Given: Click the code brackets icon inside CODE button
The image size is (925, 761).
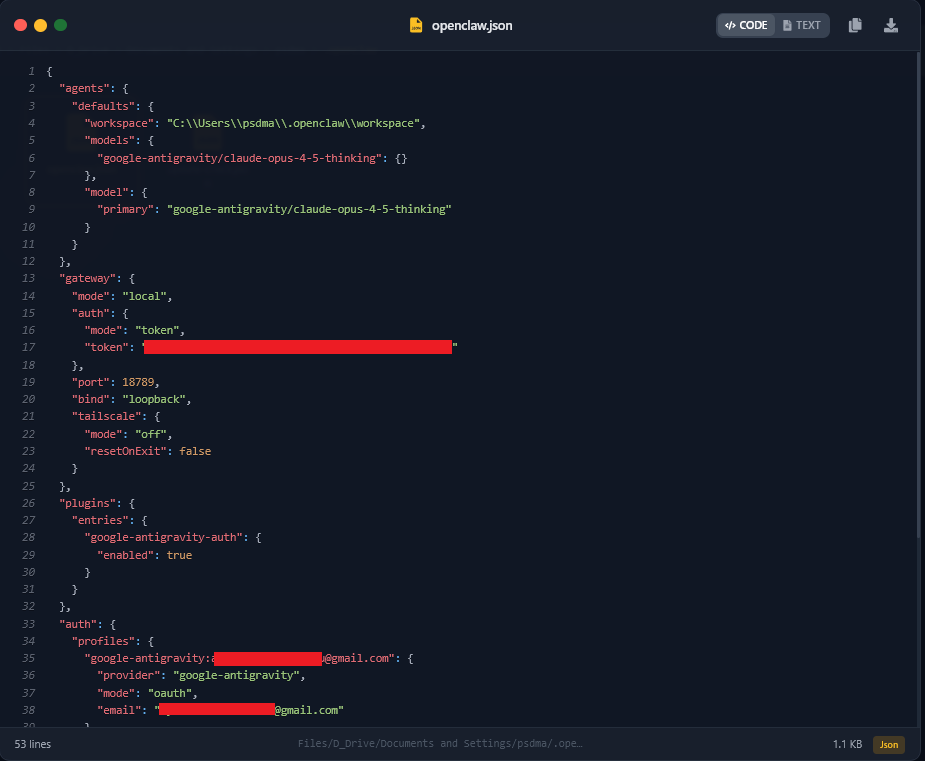Looking at the screenshot, I should (x=729, y=25).
